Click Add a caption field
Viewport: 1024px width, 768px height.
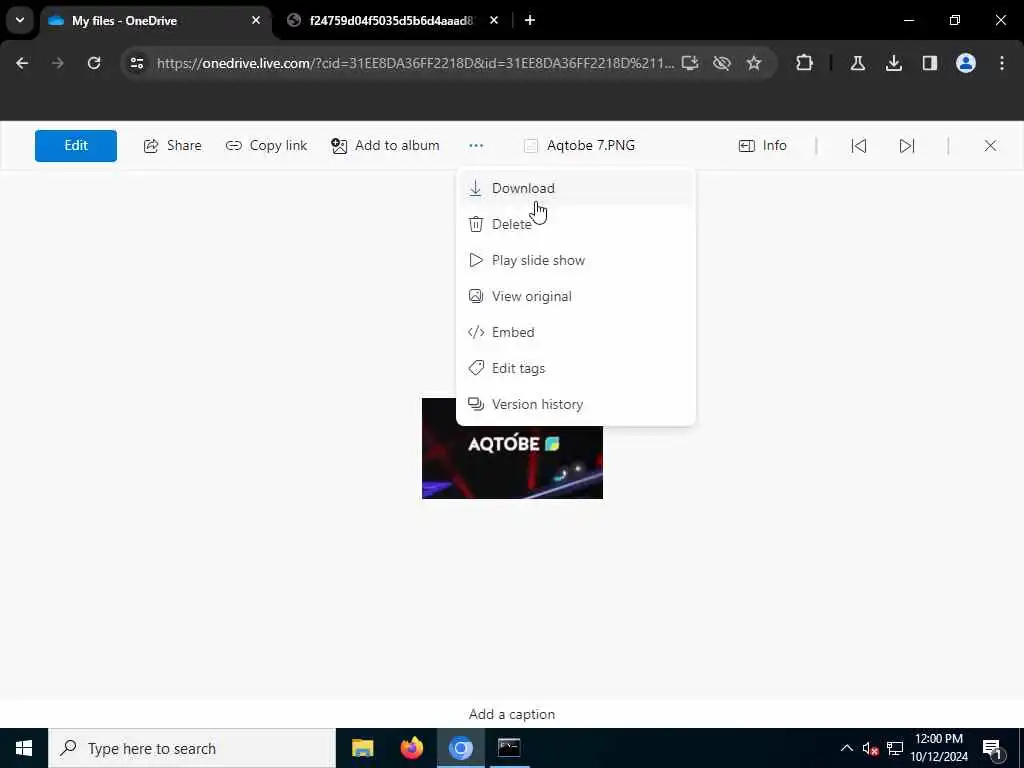click(x=512, y=714)
